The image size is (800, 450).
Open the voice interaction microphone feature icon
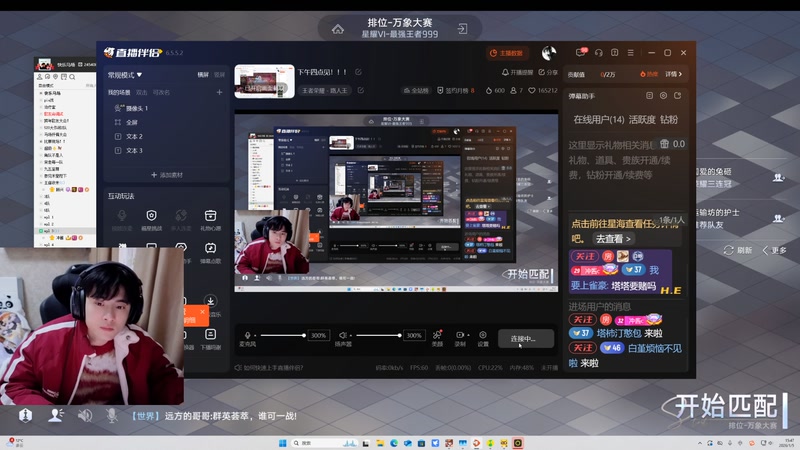(x=121, y=220)
